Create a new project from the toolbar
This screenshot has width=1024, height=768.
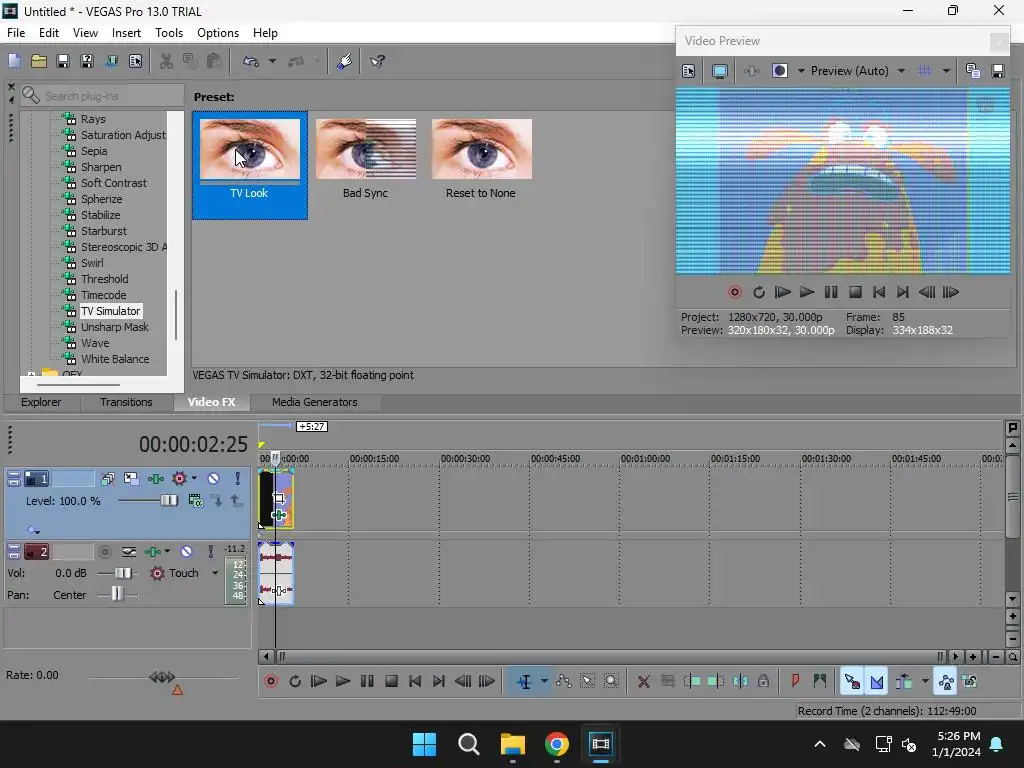(14, 61)
